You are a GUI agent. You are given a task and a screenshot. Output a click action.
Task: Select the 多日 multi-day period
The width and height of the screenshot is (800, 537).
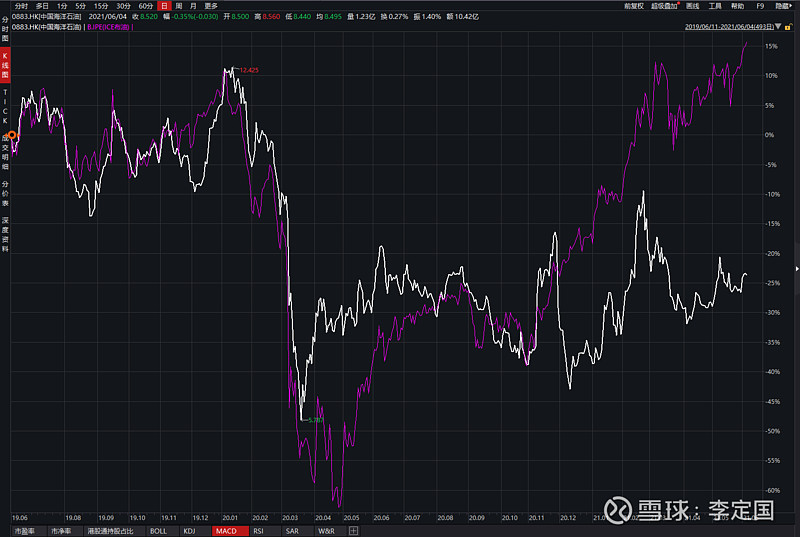(x=42, y=6)
